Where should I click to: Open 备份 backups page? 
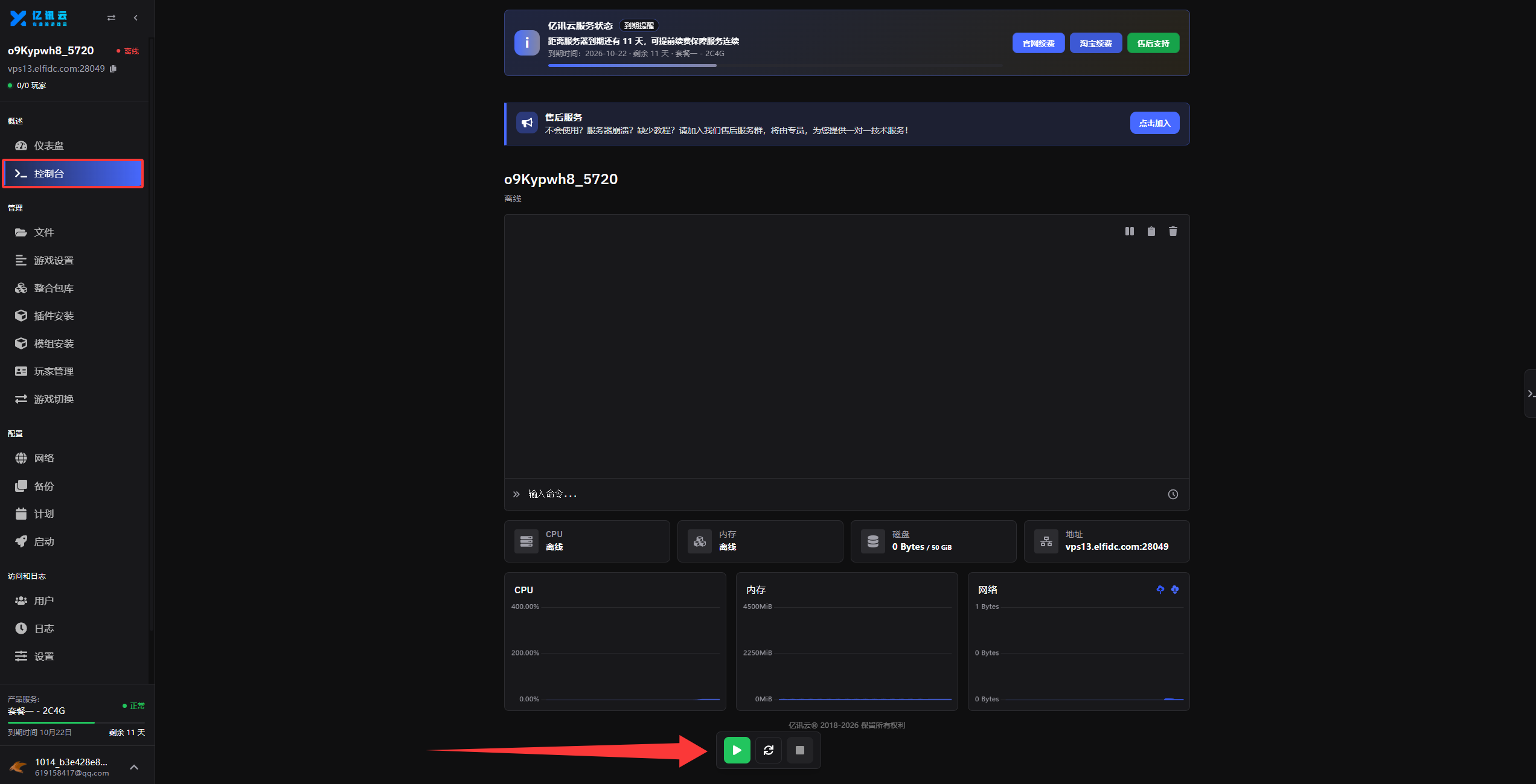pos(73,486)
